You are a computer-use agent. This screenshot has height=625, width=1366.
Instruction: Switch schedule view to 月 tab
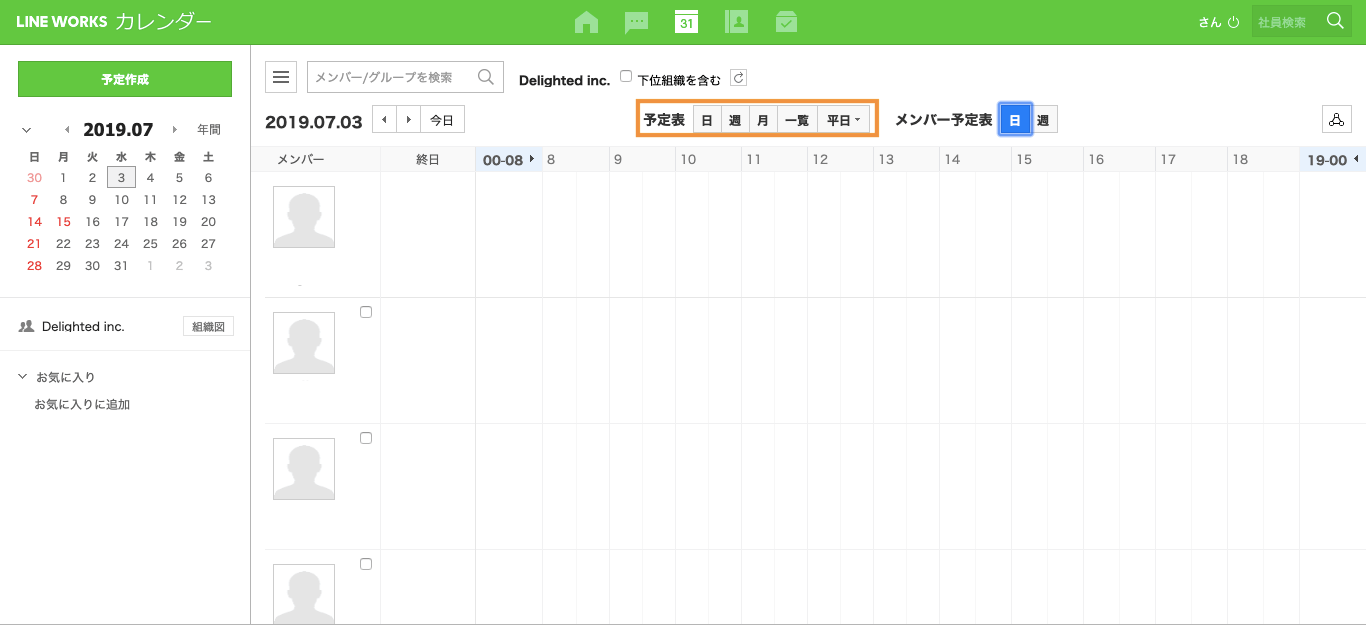coord(763,120)
